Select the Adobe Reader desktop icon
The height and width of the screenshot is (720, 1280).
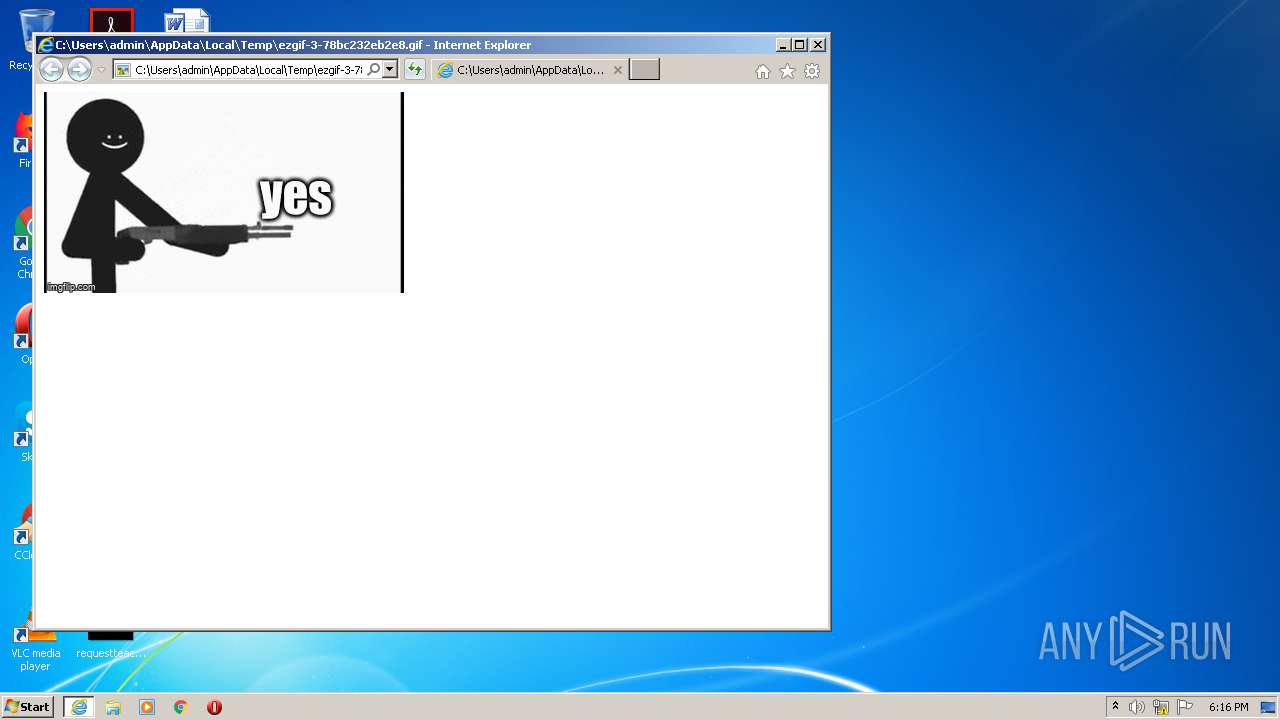pyautogui.click(x=111, y=20)
